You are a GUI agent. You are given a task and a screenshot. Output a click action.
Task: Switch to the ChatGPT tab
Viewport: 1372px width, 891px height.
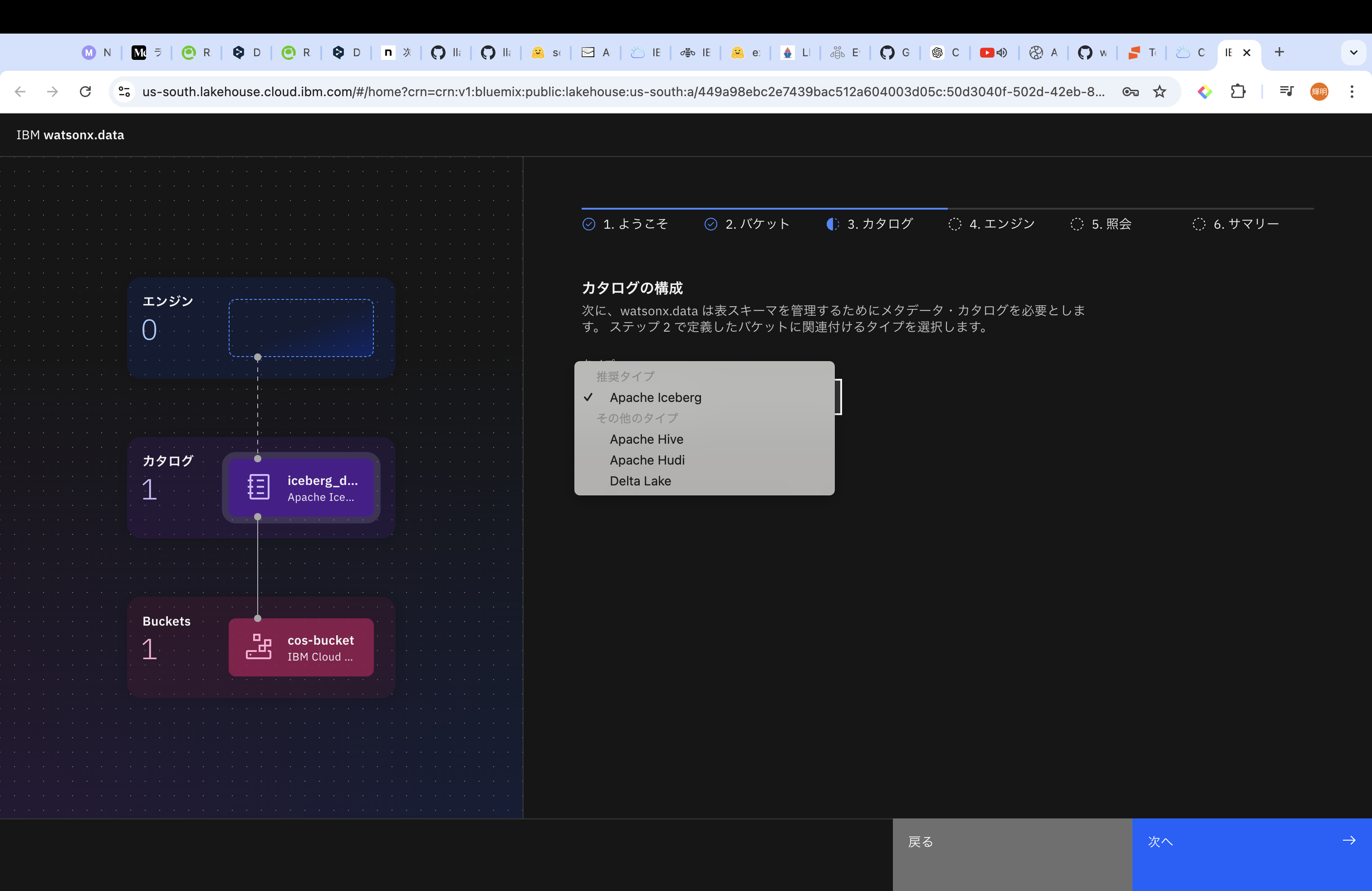pos(944,53)
